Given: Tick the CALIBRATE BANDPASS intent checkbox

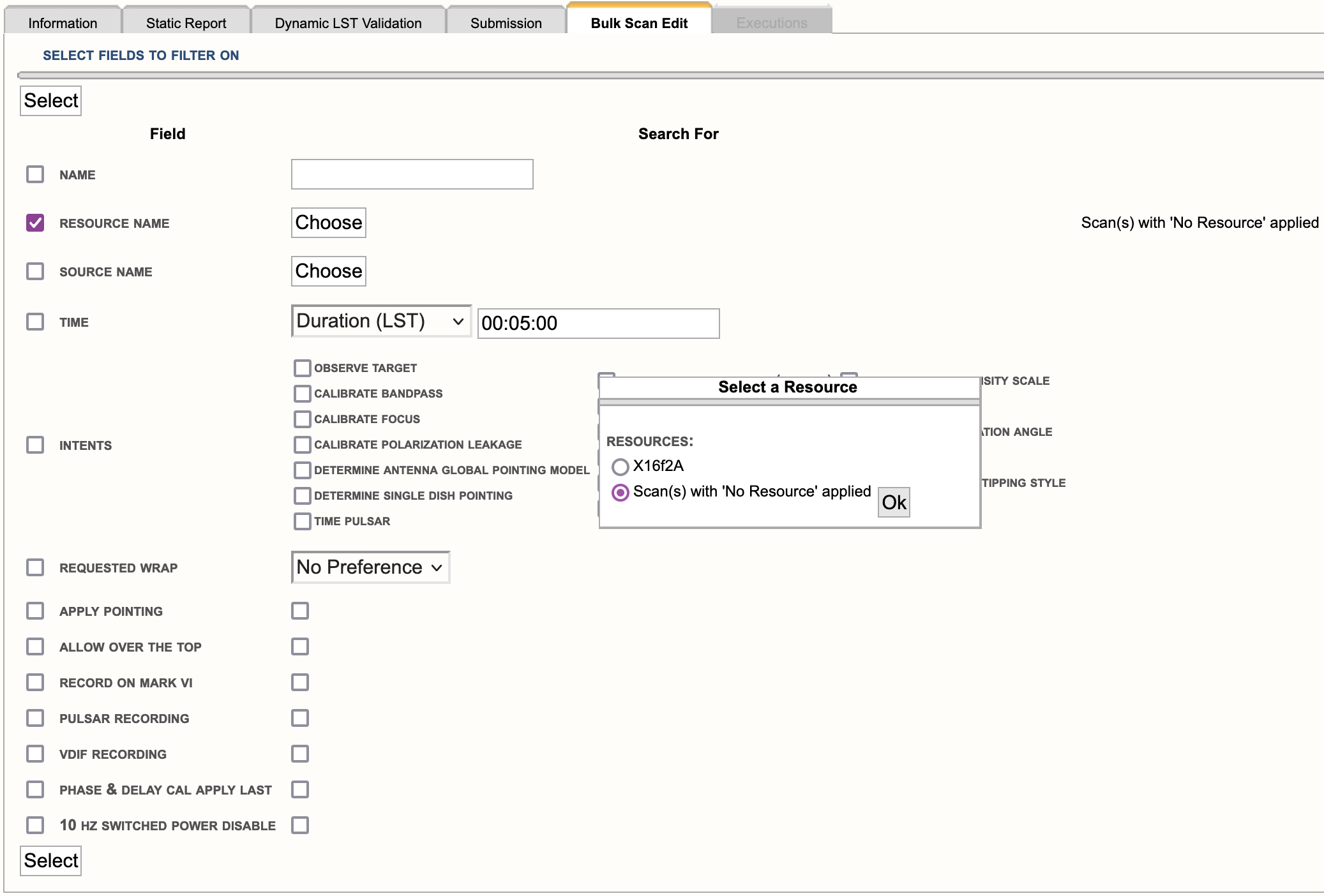Looking at the screenshot, I should click(302, 393).
